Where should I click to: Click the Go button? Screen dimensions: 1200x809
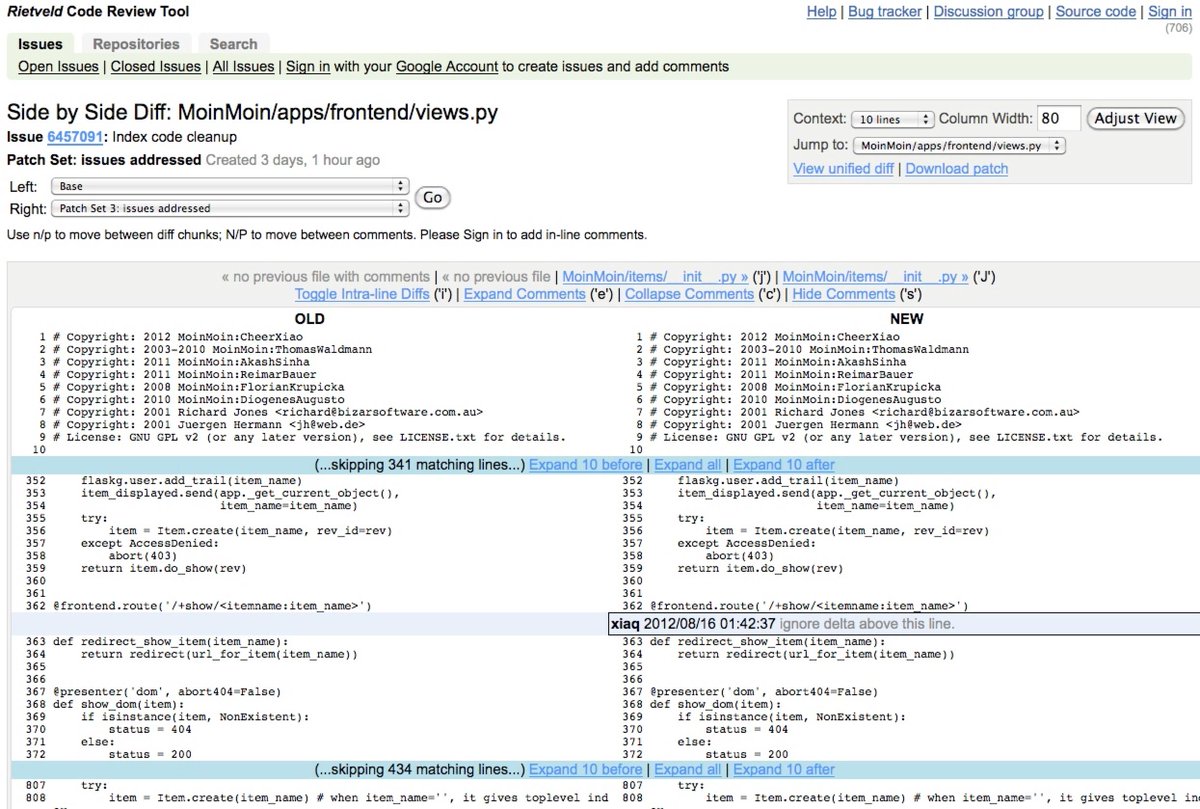click(x=432, y=198)
